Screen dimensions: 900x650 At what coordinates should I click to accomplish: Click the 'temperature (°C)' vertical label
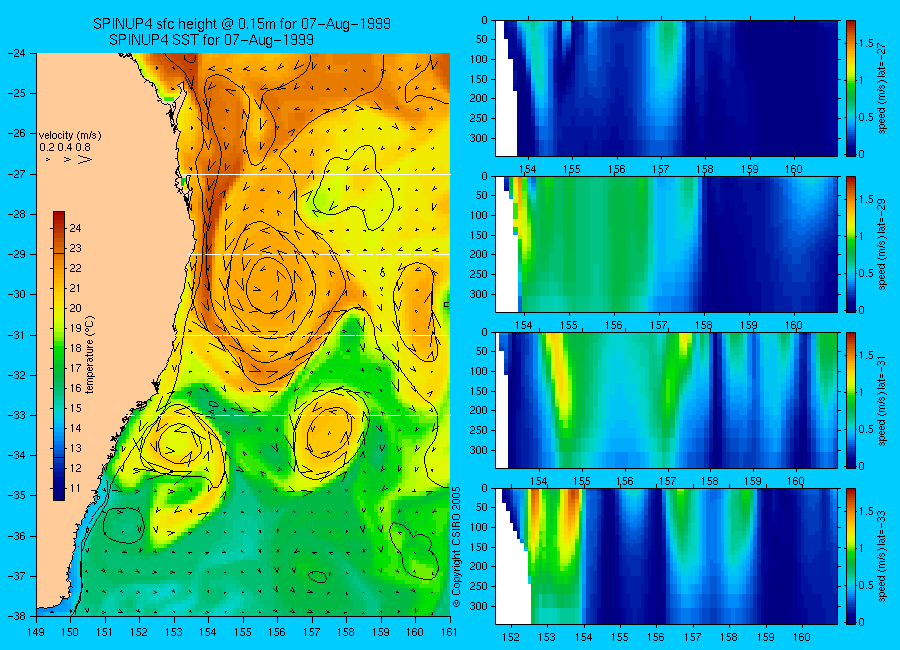click(90, 355)
